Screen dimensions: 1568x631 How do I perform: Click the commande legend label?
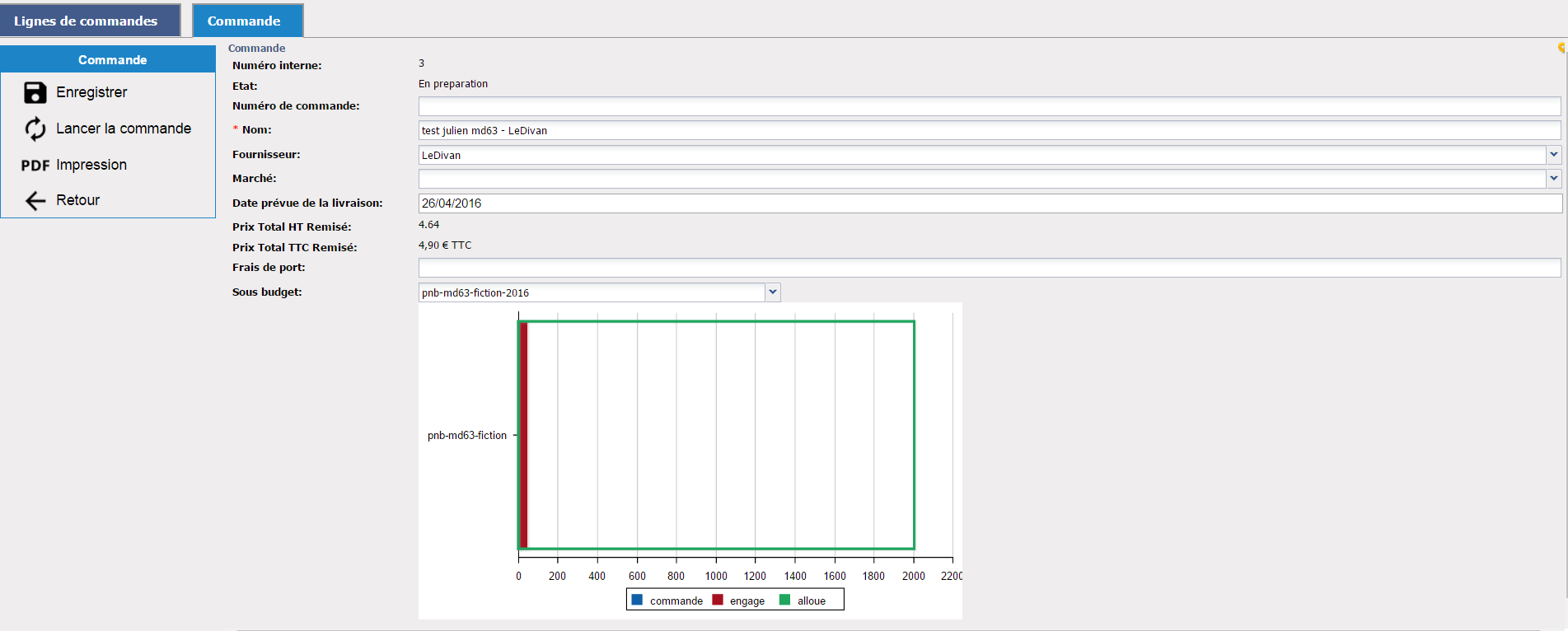point(676,601)
